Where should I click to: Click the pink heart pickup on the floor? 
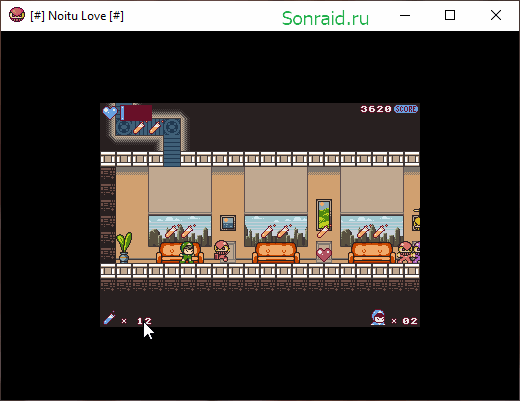324,255
